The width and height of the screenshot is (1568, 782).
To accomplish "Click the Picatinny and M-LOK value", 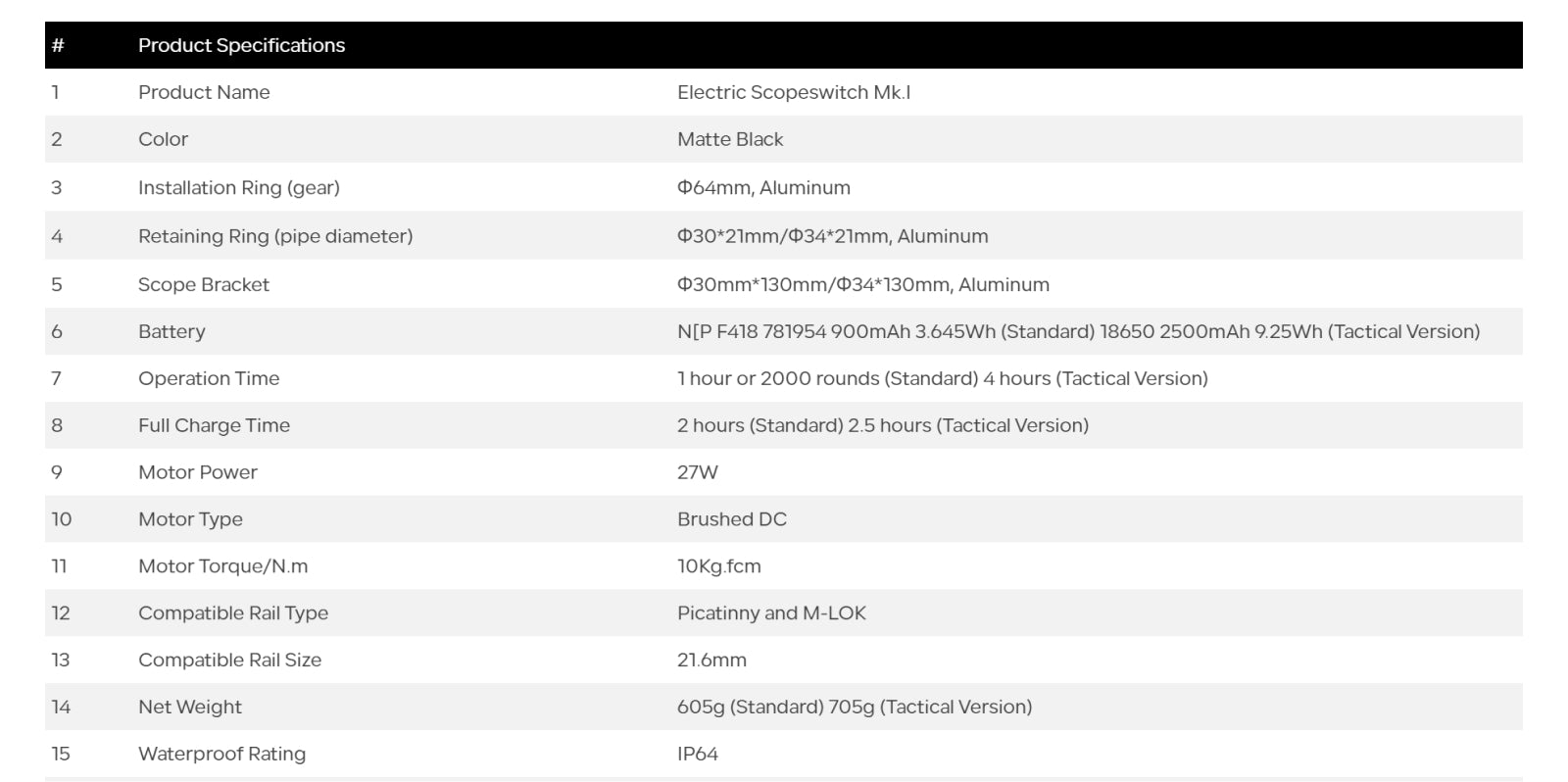I will coord(771,613).
